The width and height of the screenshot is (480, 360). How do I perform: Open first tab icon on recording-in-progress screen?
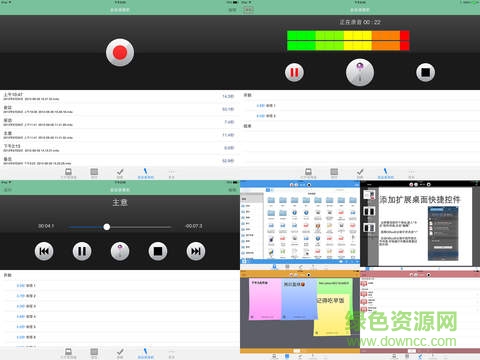click(308, 173)
